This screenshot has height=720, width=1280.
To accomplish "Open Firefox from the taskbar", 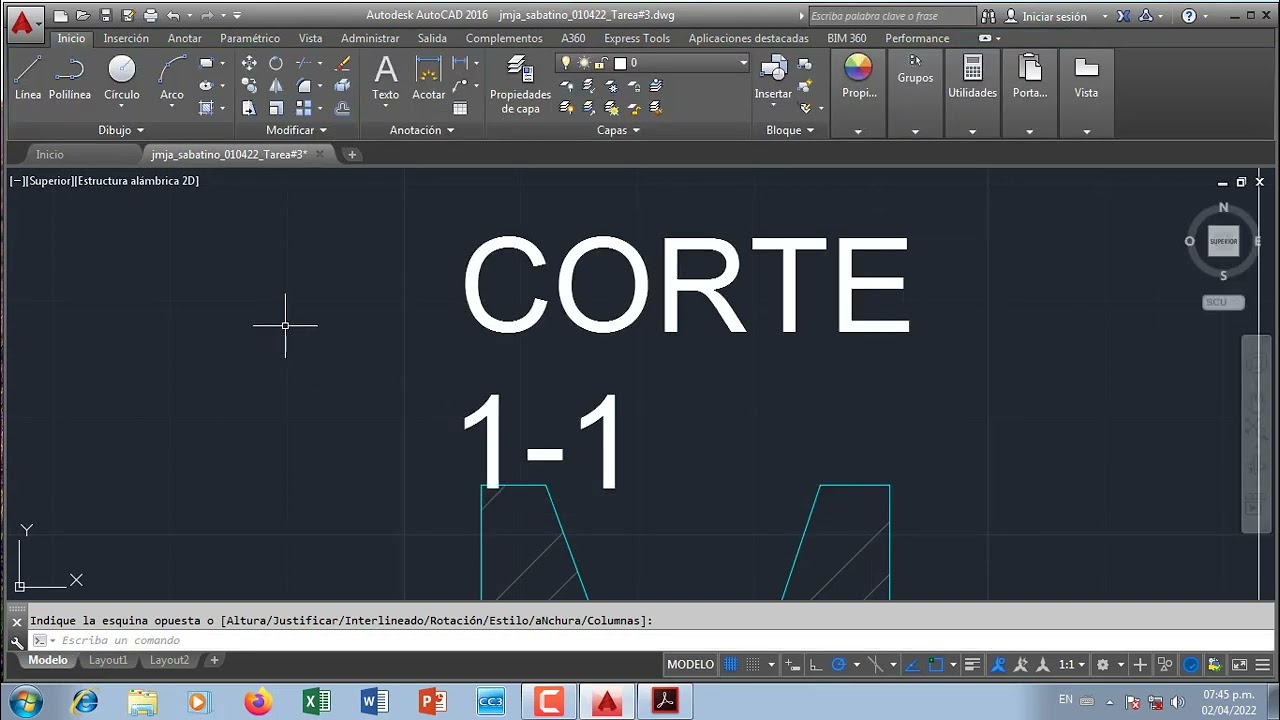I will tap(258, 702).
